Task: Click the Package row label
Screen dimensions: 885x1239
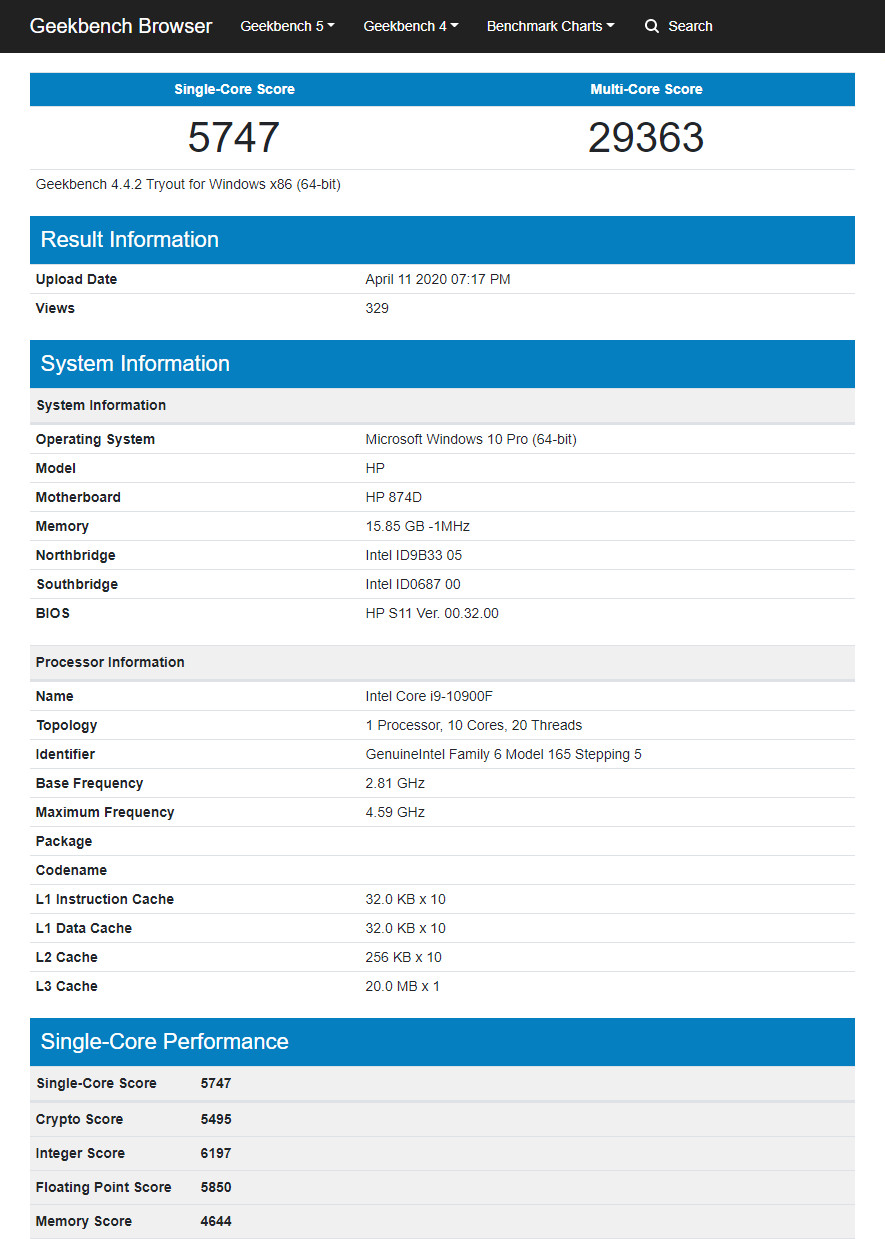Action: coord(64,841)
